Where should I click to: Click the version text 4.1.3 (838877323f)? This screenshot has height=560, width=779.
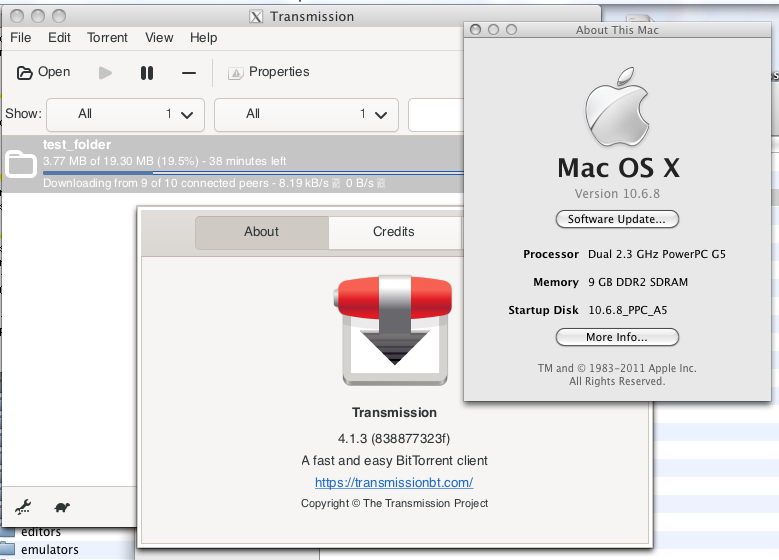click(394, 439)
